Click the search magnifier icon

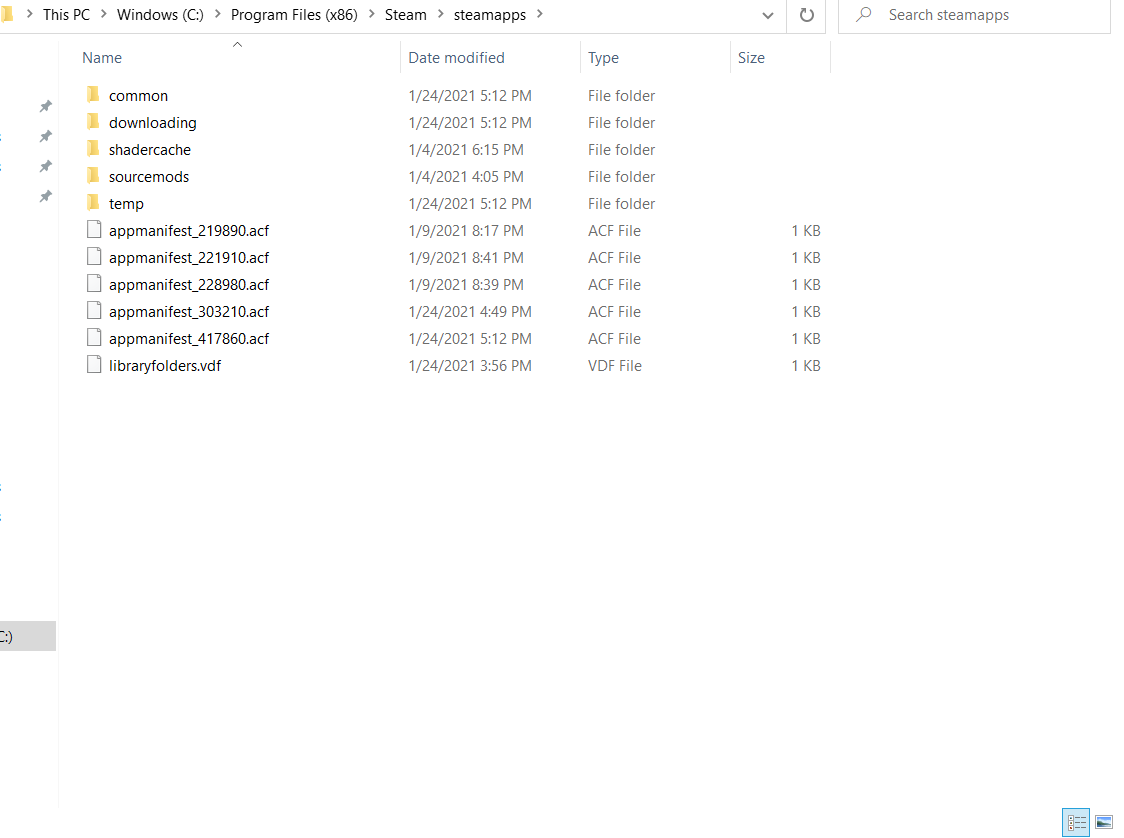click(x=864, y=14)
